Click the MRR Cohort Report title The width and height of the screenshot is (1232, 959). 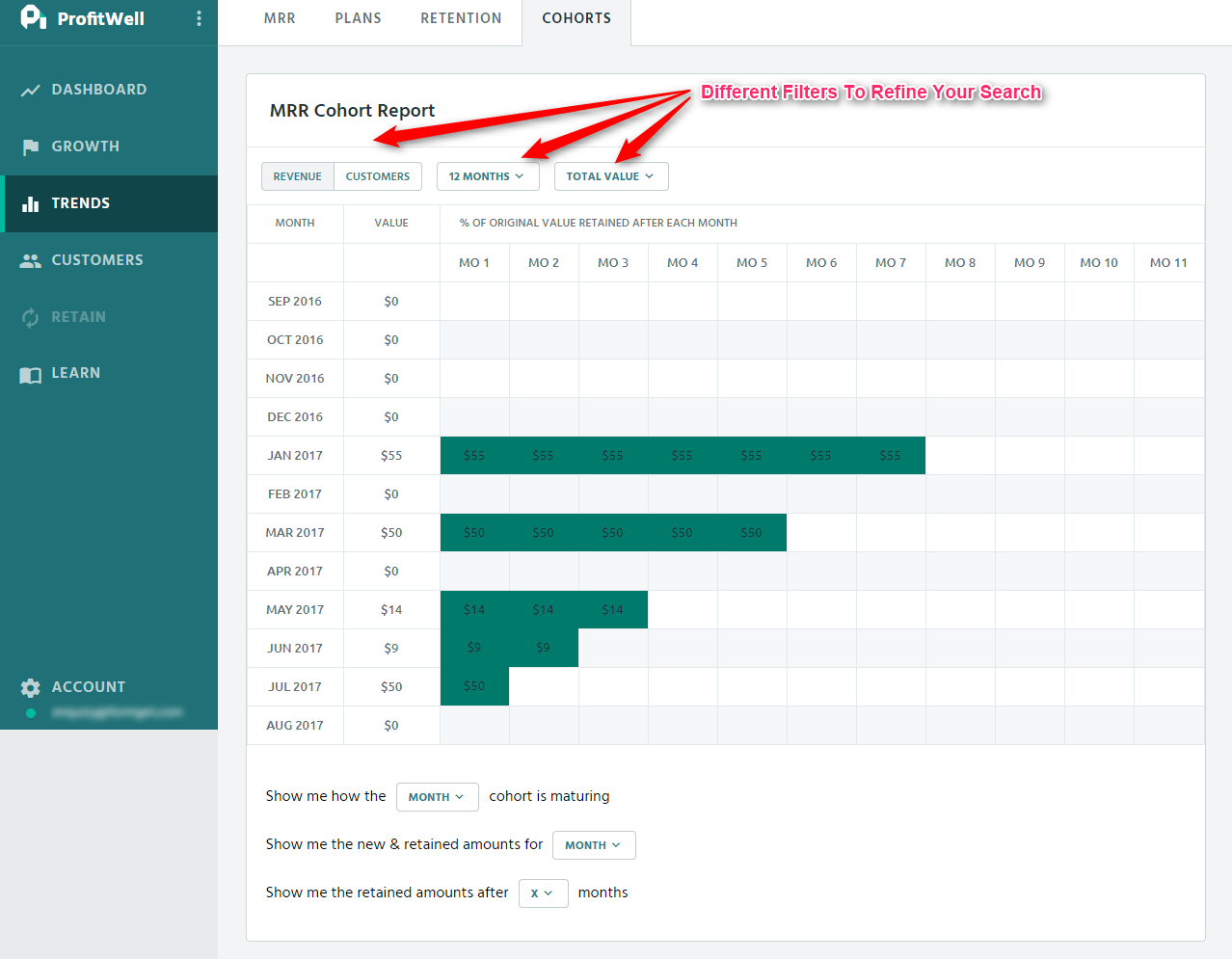(x=352, y=111)
